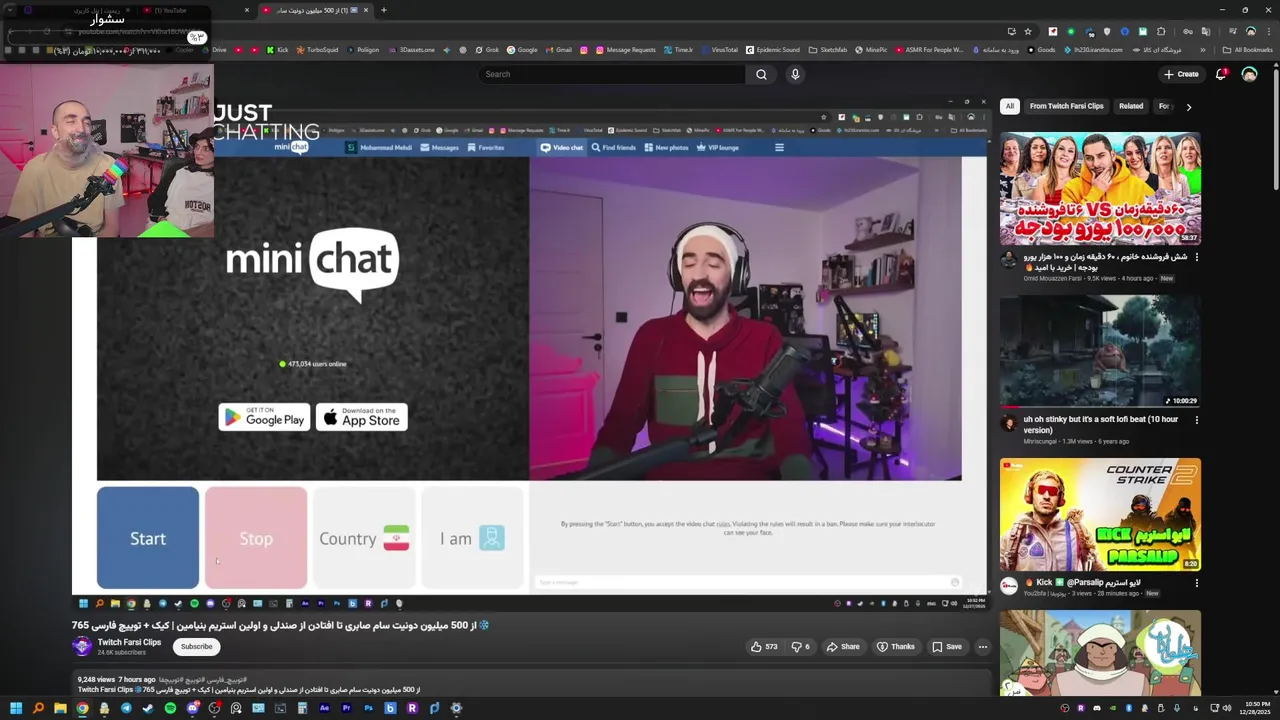Open the uh oh stinky lofi thumbnail
The height and width of the screenshot is (720, 1280).
click(x=1100, y=351)
